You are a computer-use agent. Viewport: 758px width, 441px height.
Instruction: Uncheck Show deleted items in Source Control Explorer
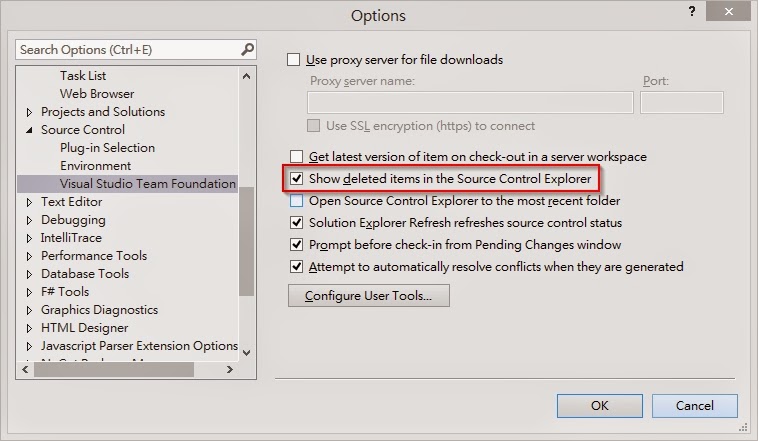click(296, 178)
